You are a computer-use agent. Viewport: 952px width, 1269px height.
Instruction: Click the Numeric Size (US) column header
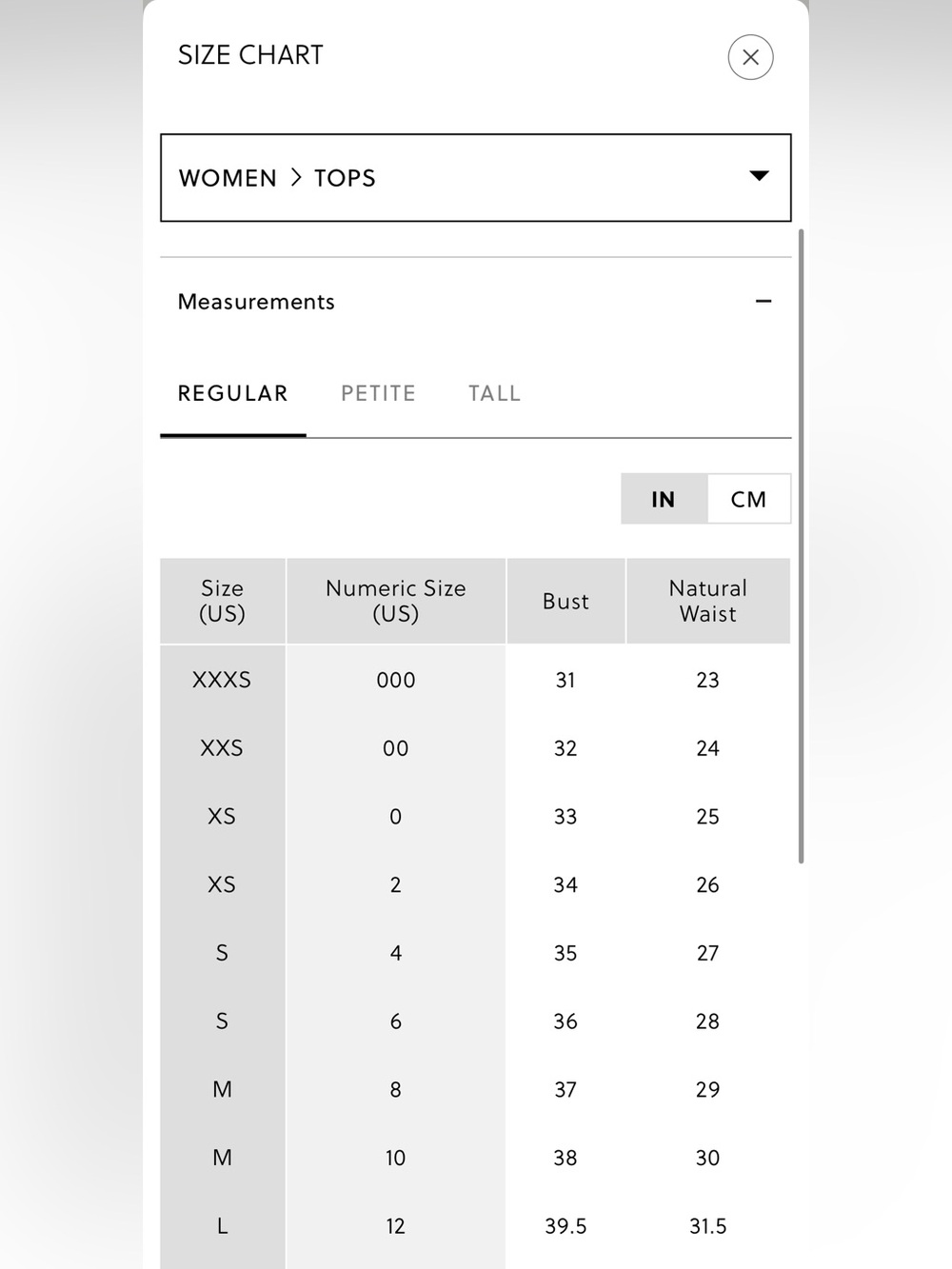[396, 601]
